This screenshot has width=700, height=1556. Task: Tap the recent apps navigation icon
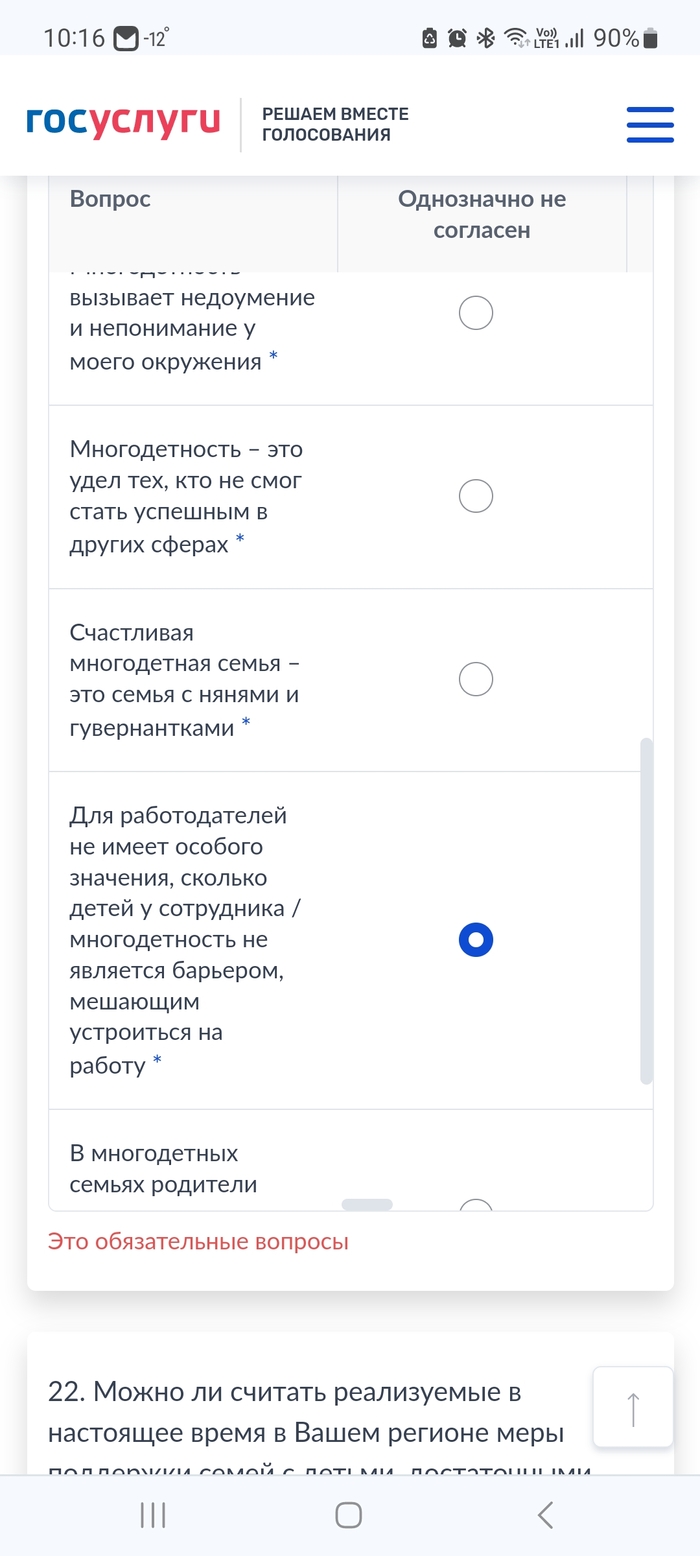(x=152, y=1515)
